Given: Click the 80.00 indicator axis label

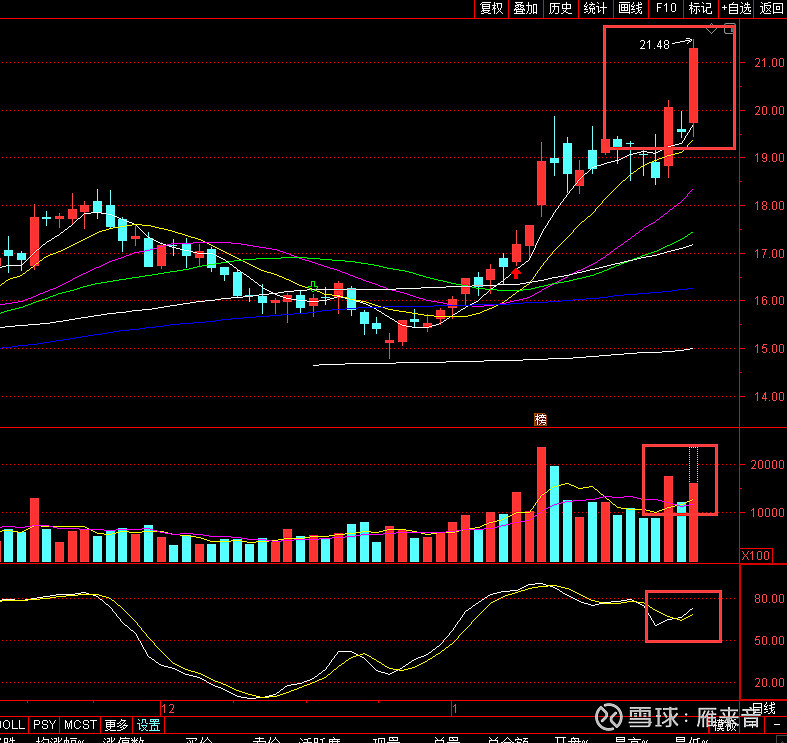Looking at the screenshot, I should tap(769, 598).
